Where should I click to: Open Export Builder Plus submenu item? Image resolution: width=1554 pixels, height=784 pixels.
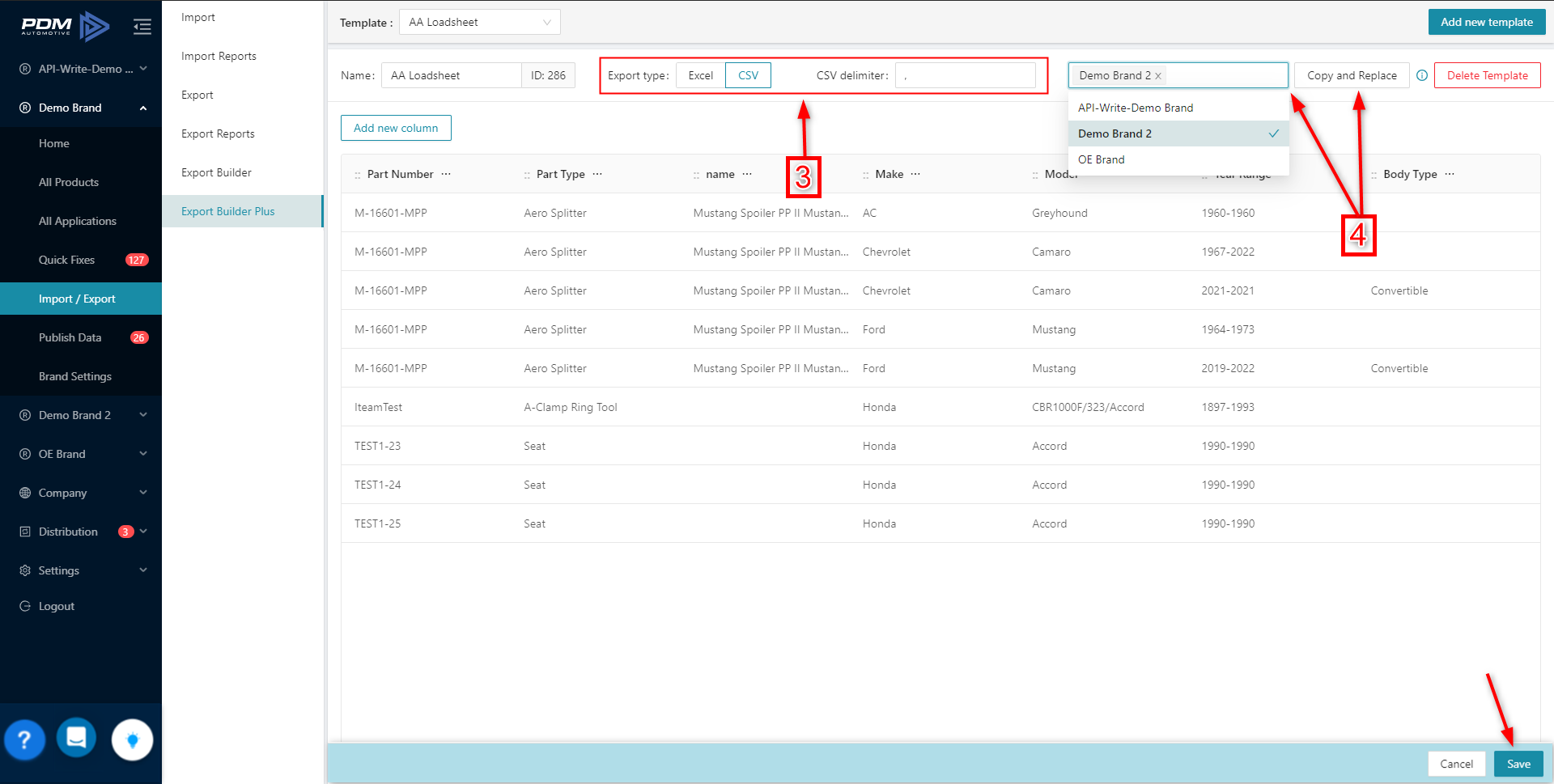243,211
